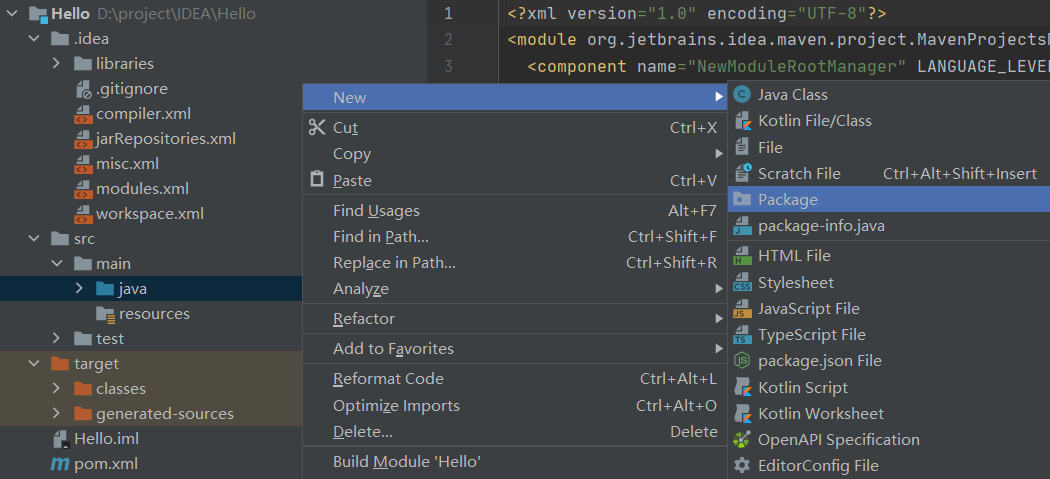Collapse the src folder
Screen dimensions: 1050x479
pos(33,238)
